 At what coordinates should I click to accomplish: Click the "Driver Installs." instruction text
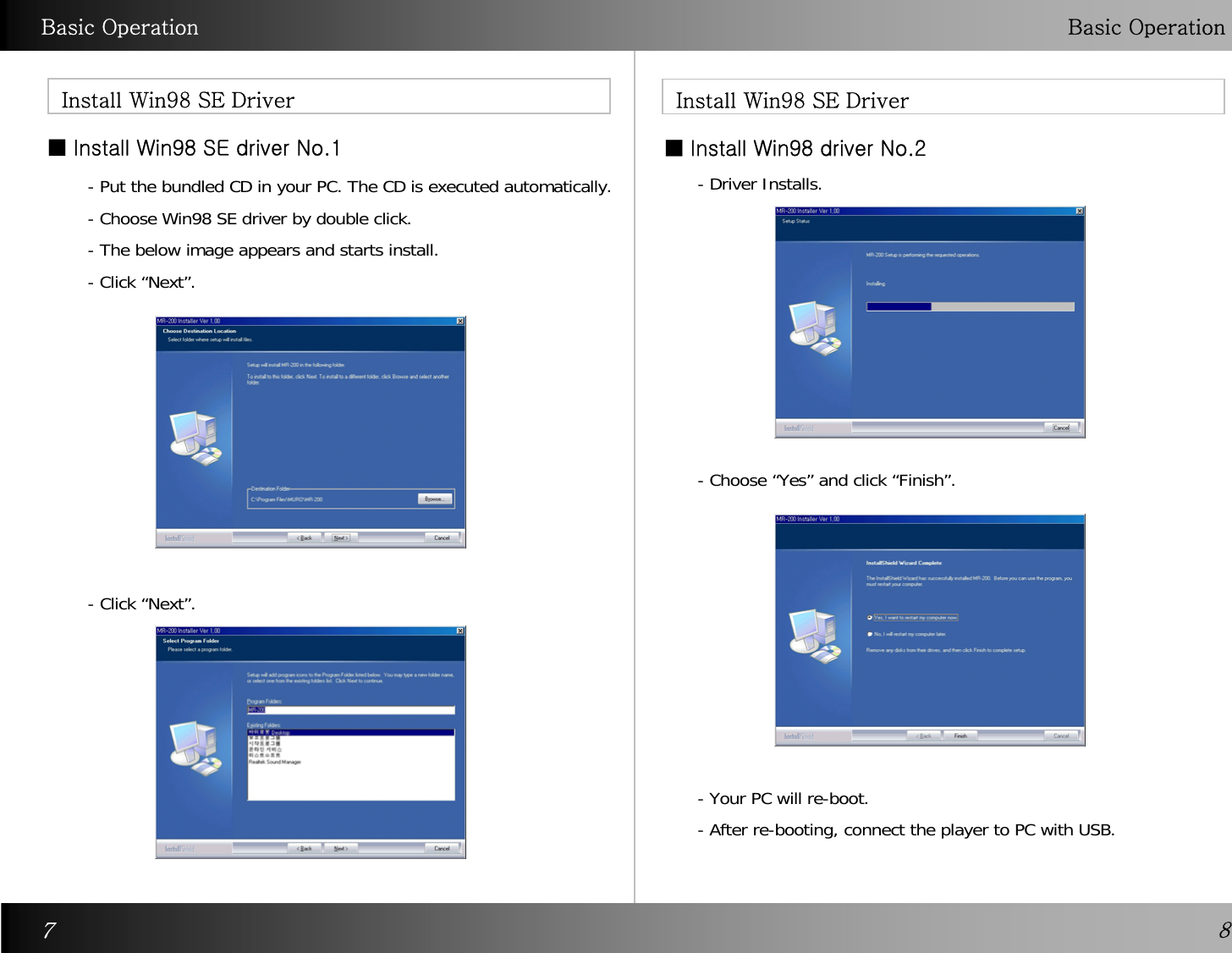(x=760, y=185)
